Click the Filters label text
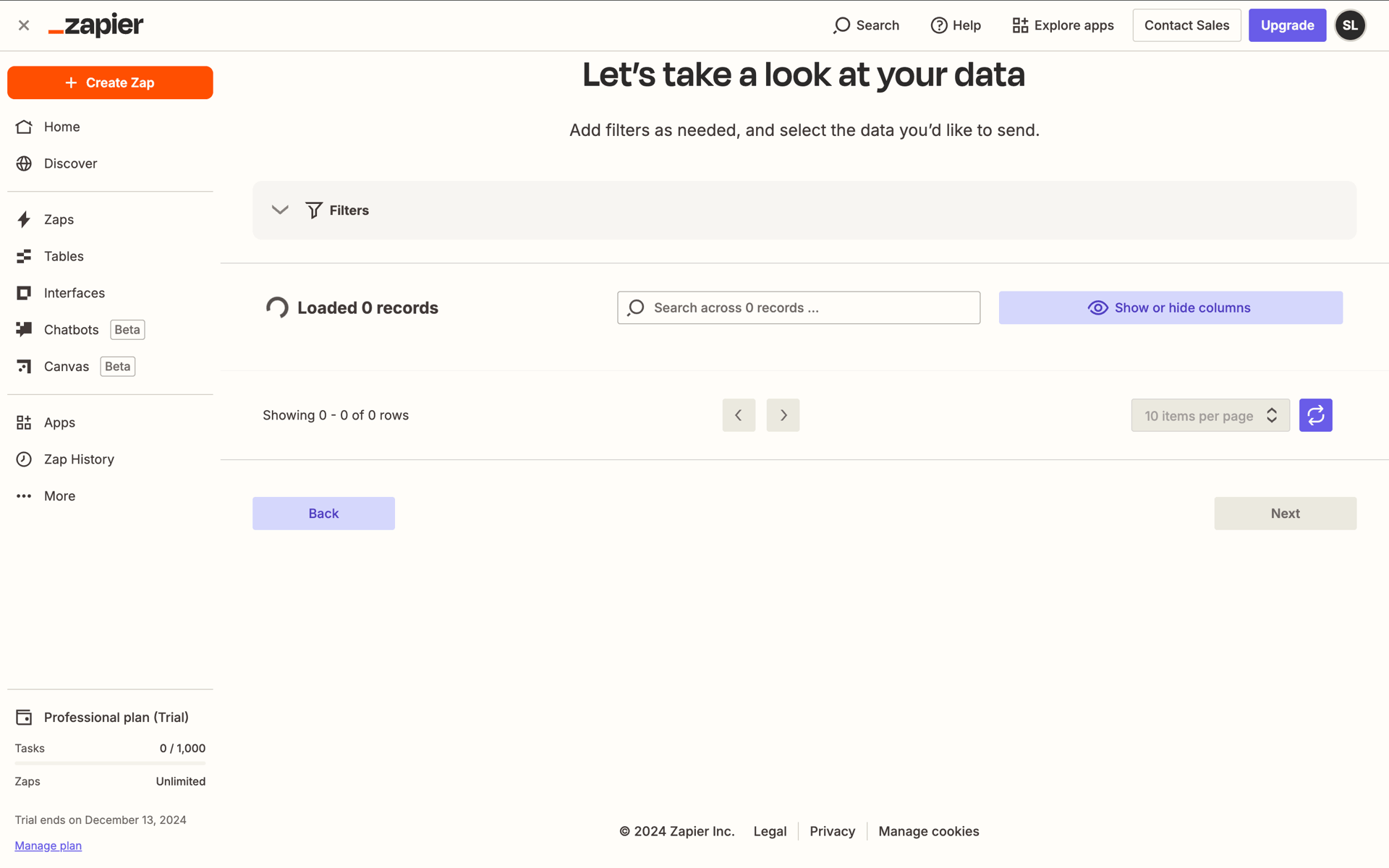1389x868 pixels. 349,210
